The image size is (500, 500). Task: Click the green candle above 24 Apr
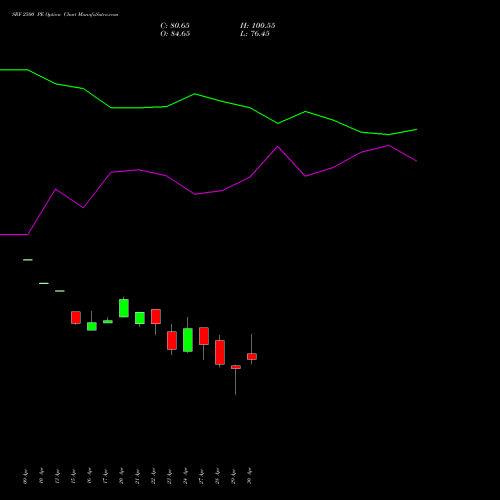pyautogui.click(x=188, y=340)
